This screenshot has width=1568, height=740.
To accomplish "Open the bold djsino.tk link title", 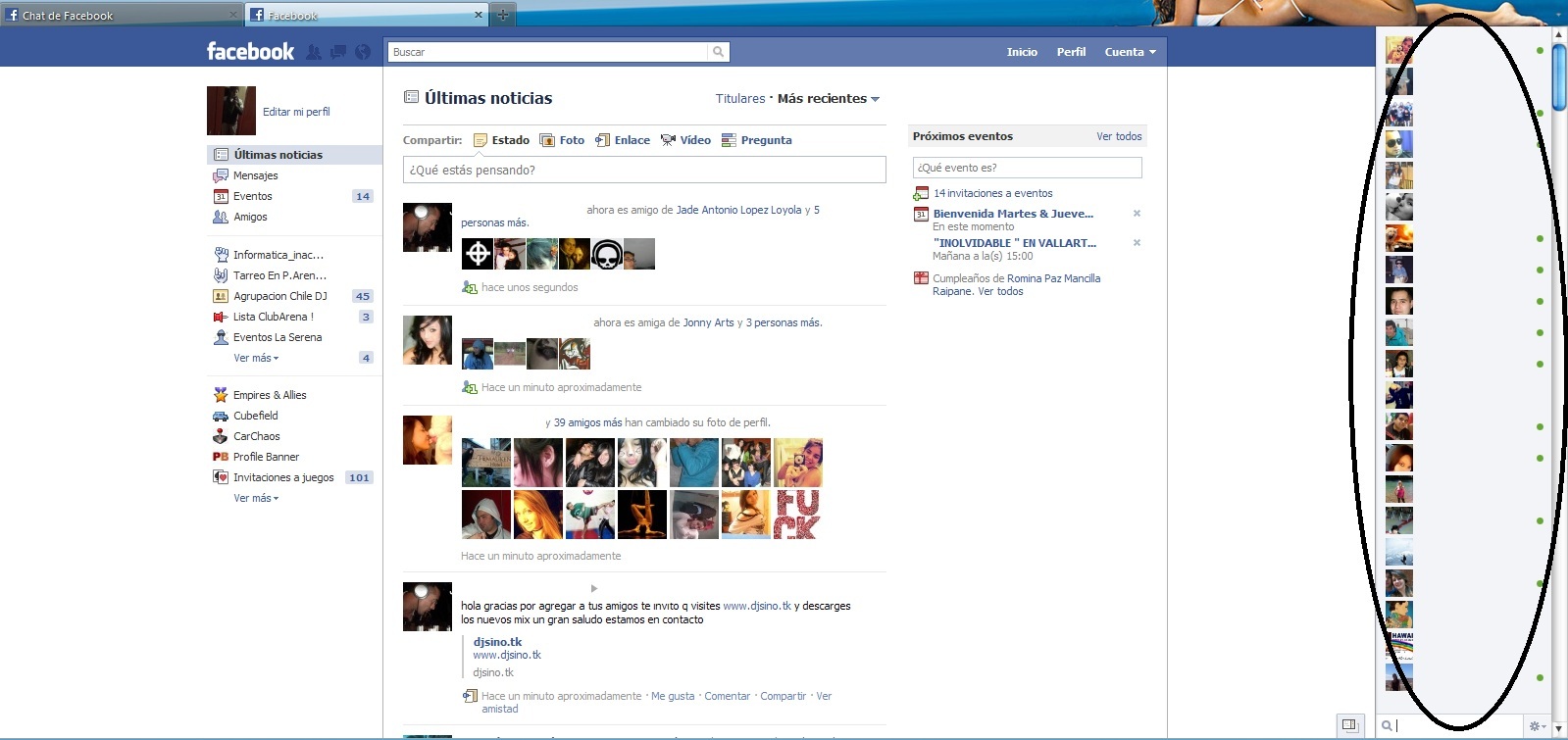I will (497, 642).
